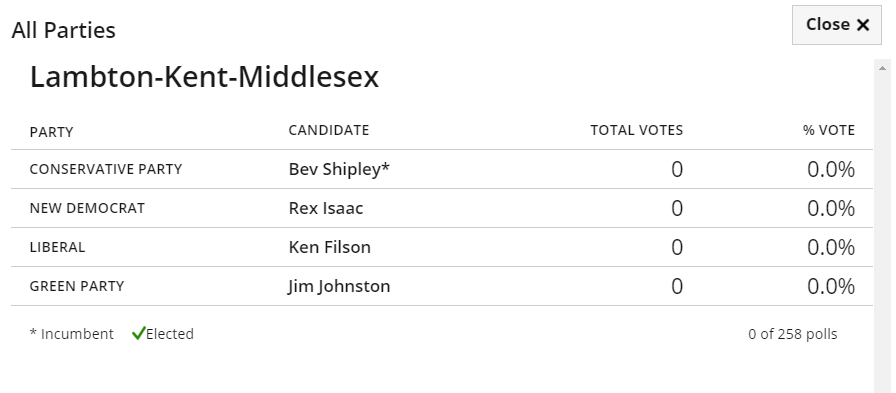
Task: Click the CONSERVATIVE PARTY label
Action: (106, 169)
